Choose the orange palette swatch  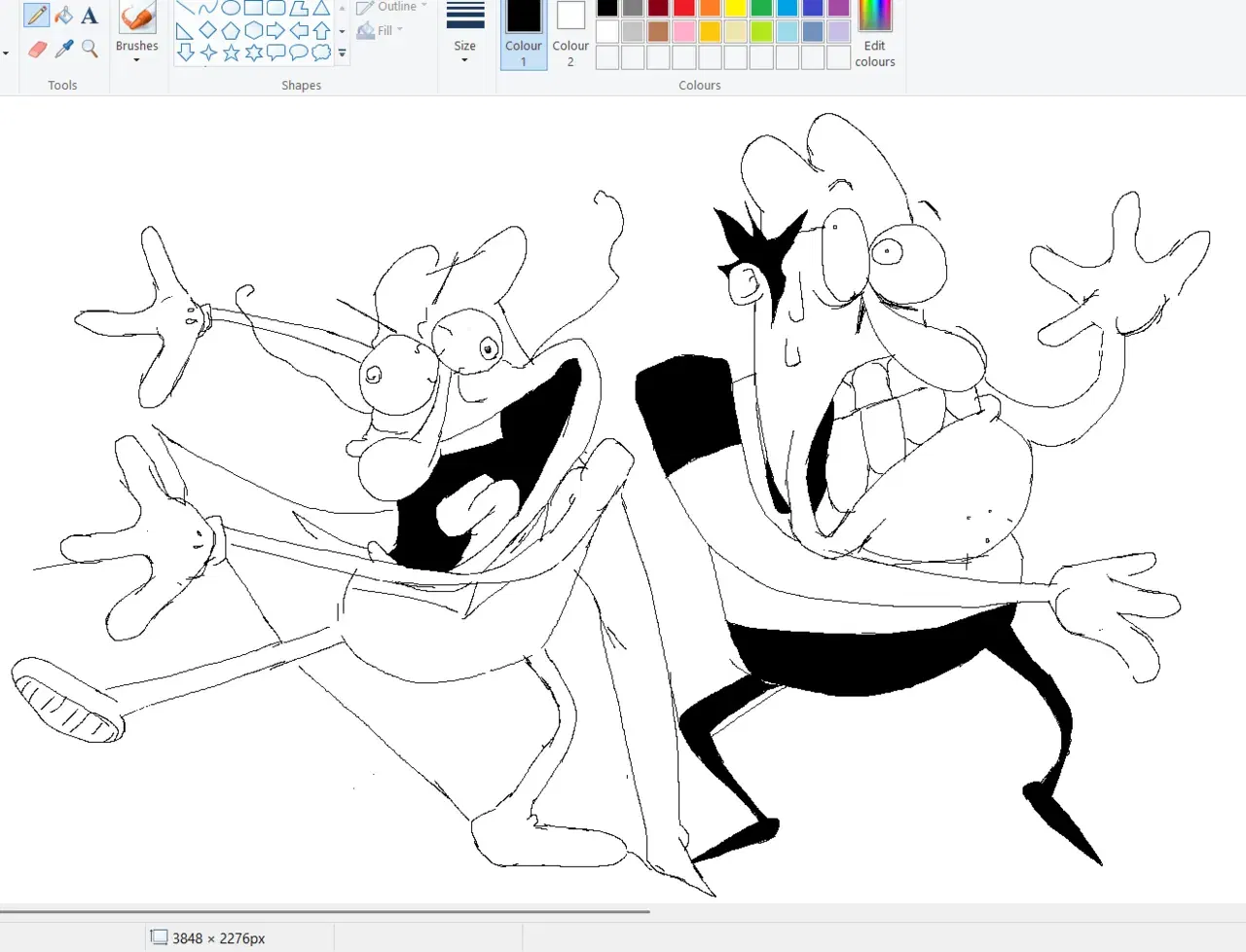[x=711, y=7]
